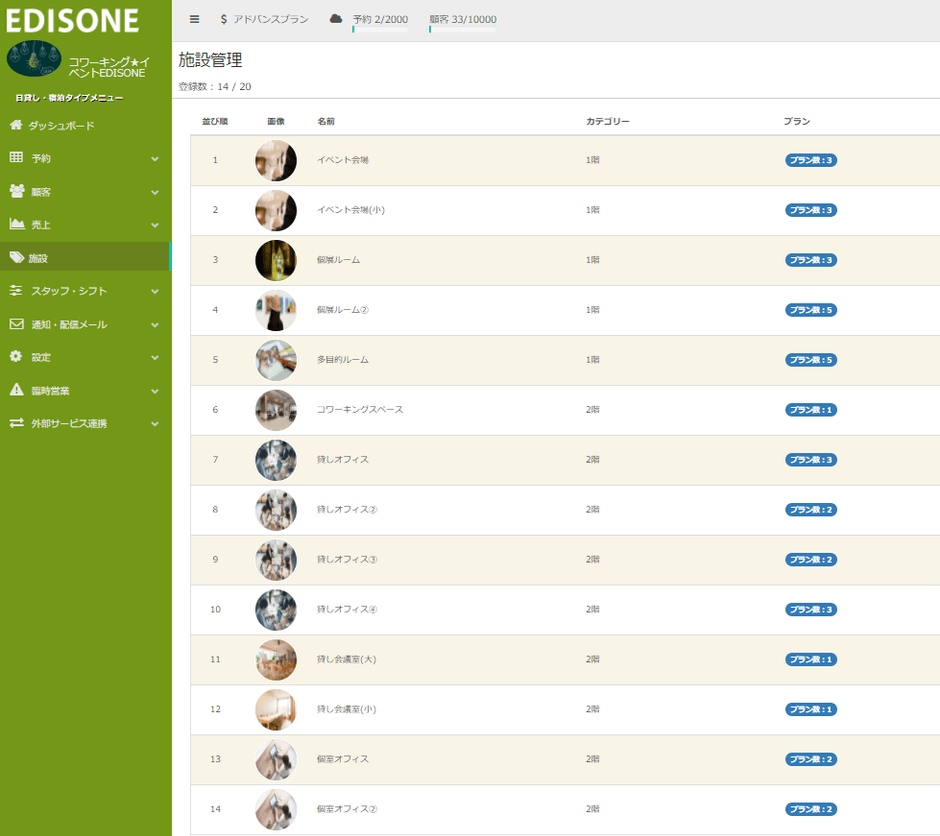Click the 予約 table icon in sidebar
Viewport: 940px width, 836px height.
16,158
